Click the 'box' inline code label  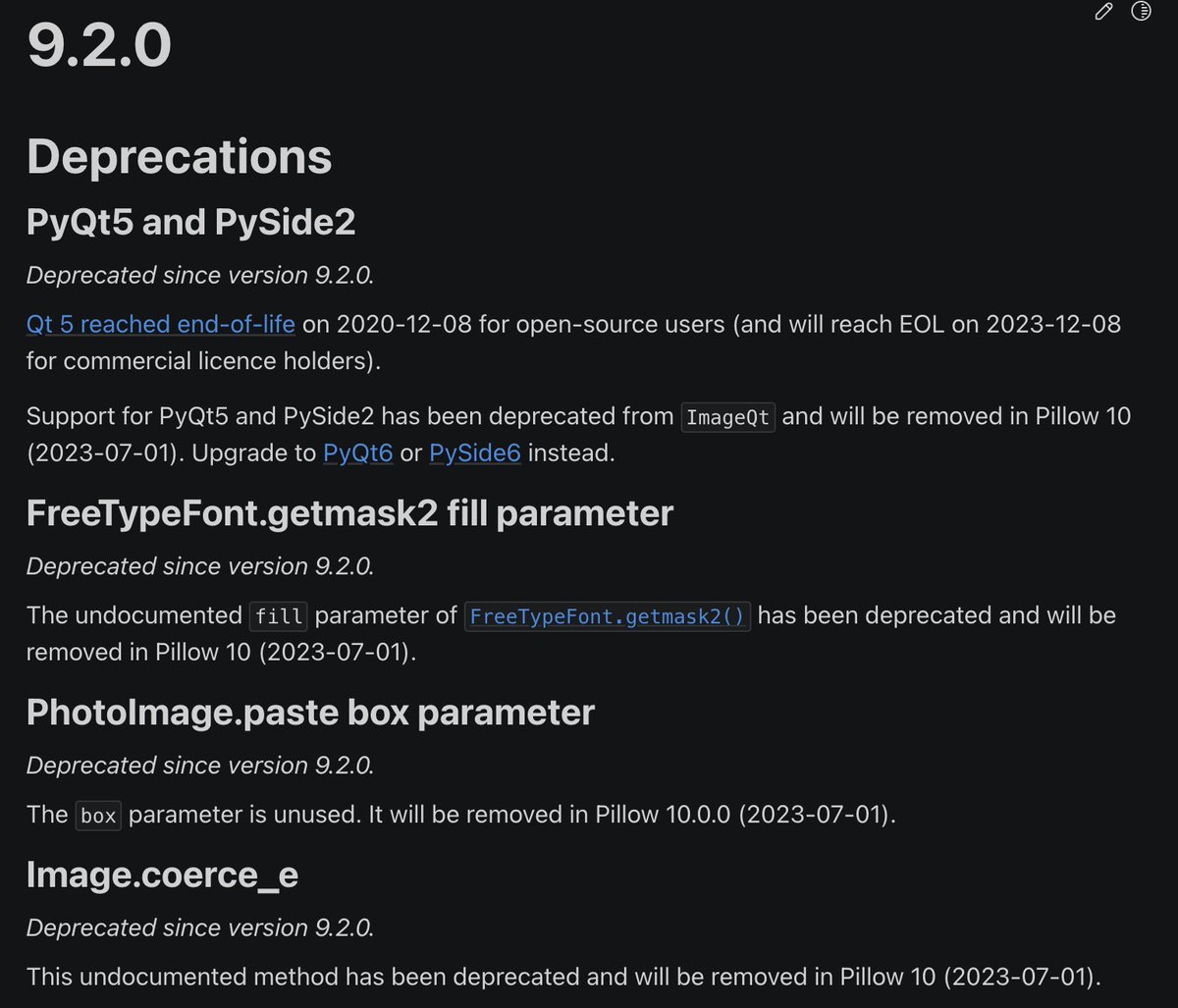[98, 816]
